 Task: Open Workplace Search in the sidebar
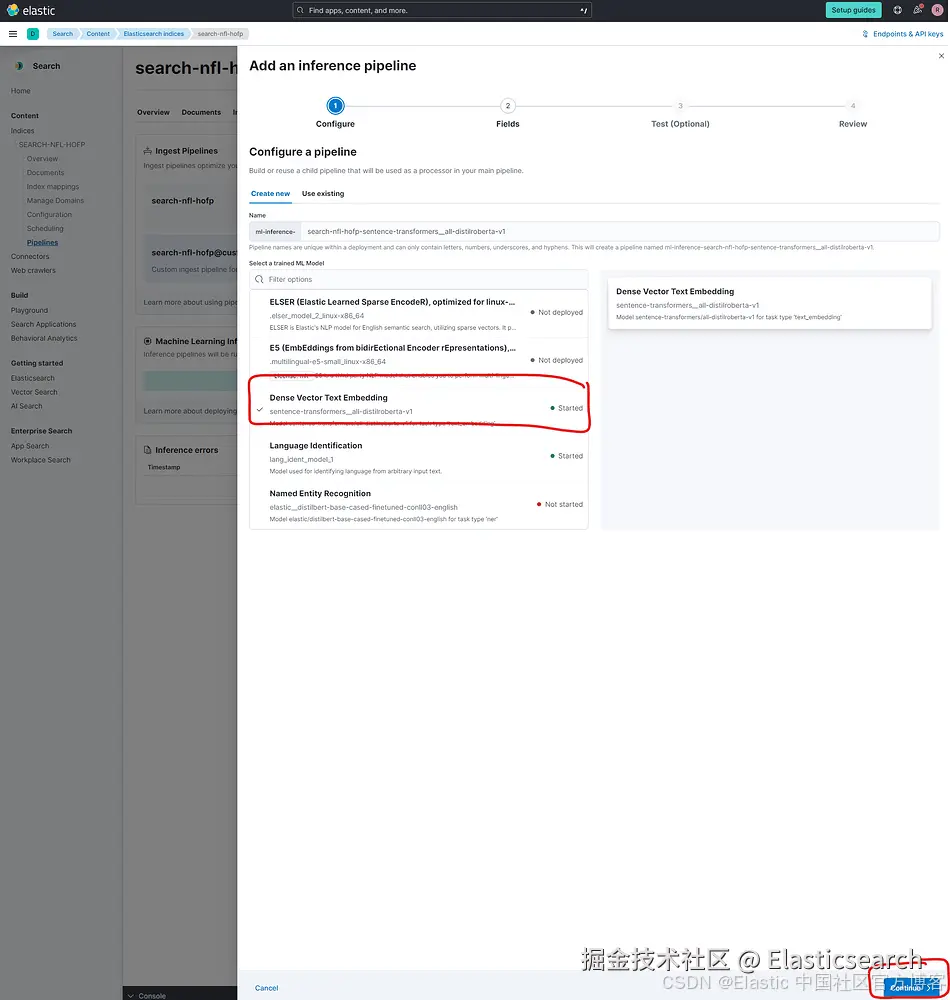click(41, 460)
